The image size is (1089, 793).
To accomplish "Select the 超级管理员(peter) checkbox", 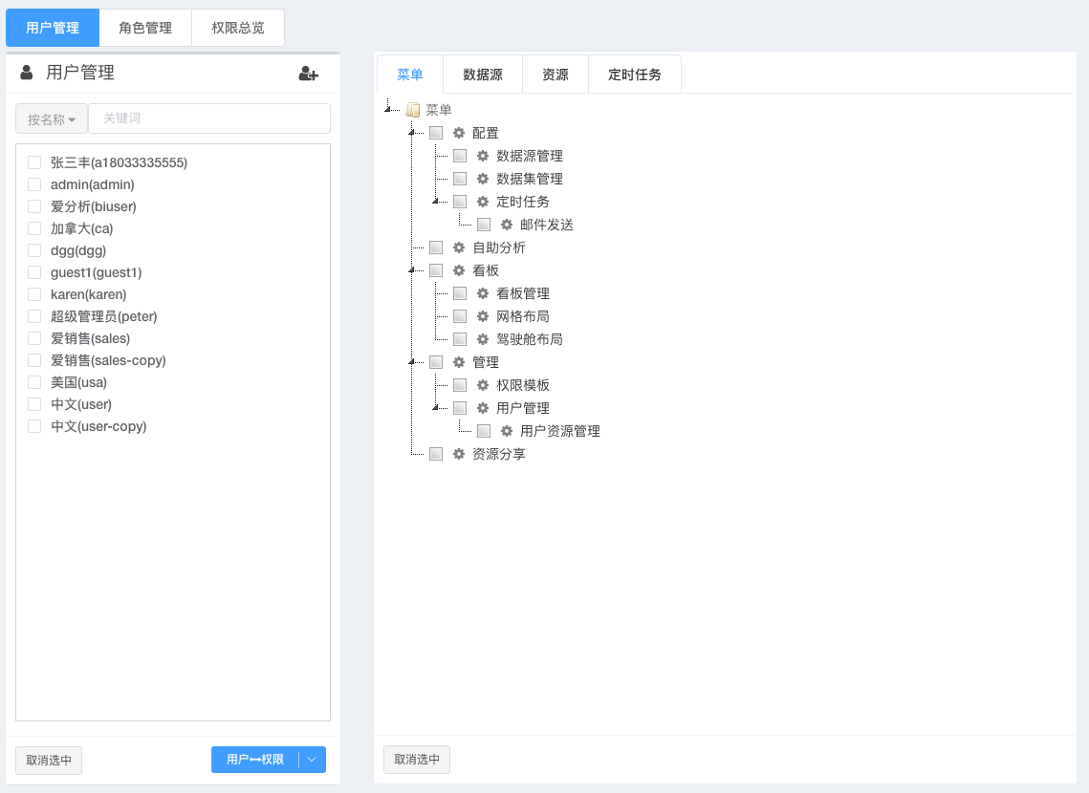I will [34, 317].
